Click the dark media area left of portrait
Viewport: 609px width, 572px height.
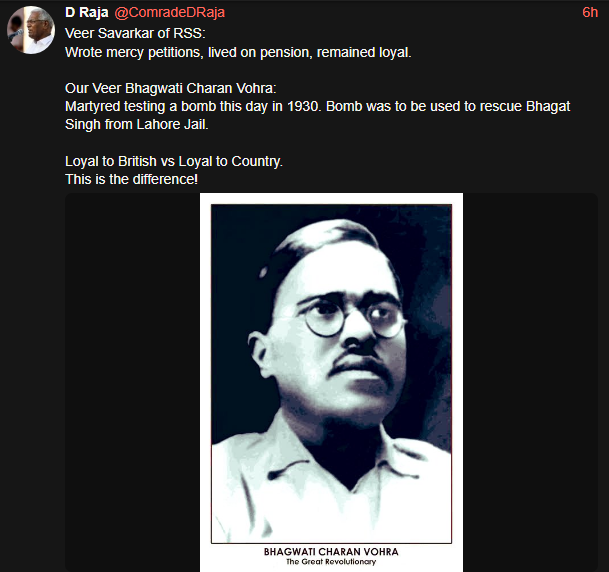[x=132, y=382]
